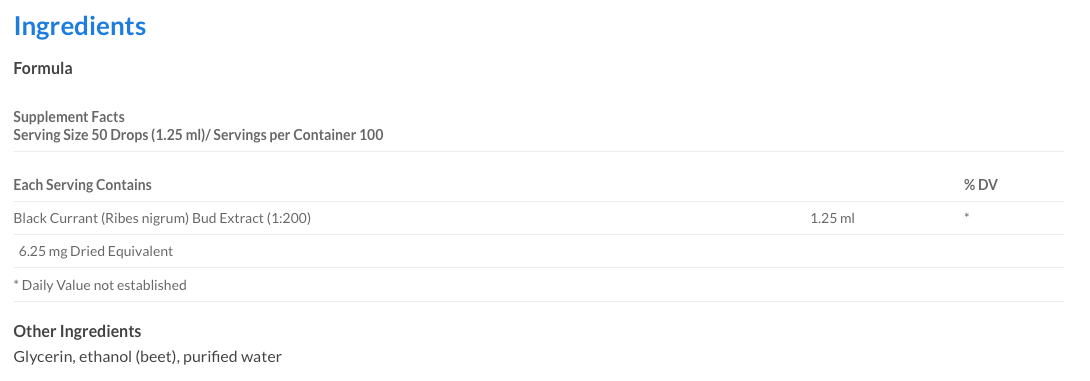Click the (1.25 ml) in serving size
Viewport: 1090px width, 381px height.
tap(181, 135)
